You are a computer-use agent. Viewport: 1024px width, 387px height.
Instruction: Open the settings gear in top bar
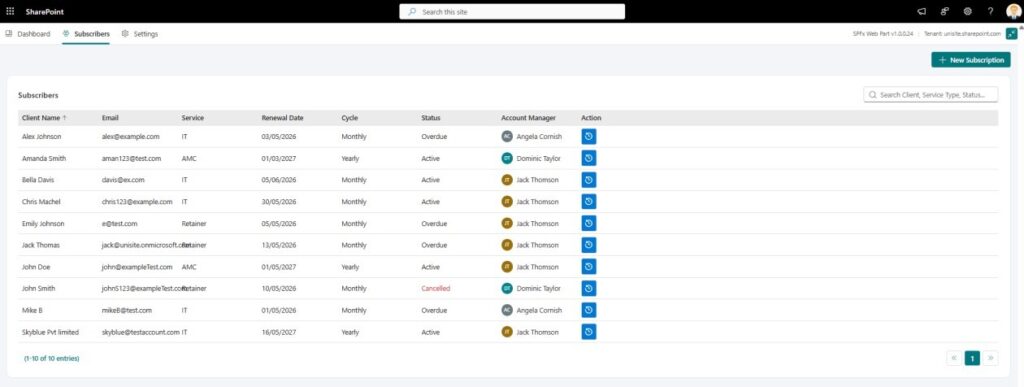point(967,12)
